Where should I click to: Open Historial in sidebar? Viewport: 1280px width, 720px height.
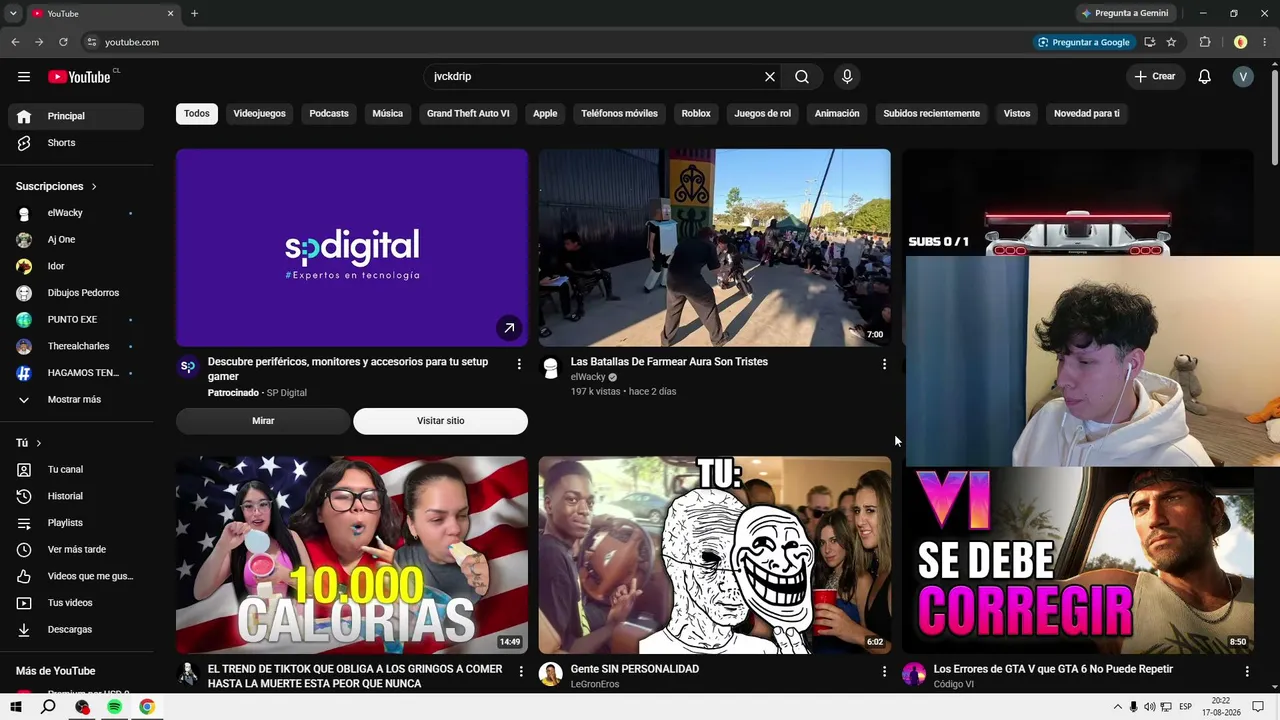[x=76, y=496]
